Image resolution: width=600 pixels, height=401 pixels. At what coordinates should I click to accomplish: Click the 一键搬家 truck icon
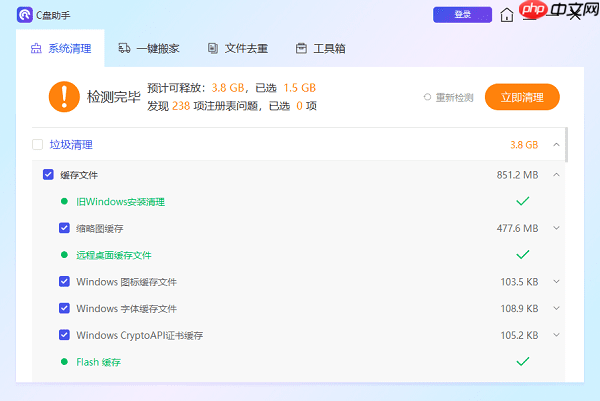click(x=124, y=48)
